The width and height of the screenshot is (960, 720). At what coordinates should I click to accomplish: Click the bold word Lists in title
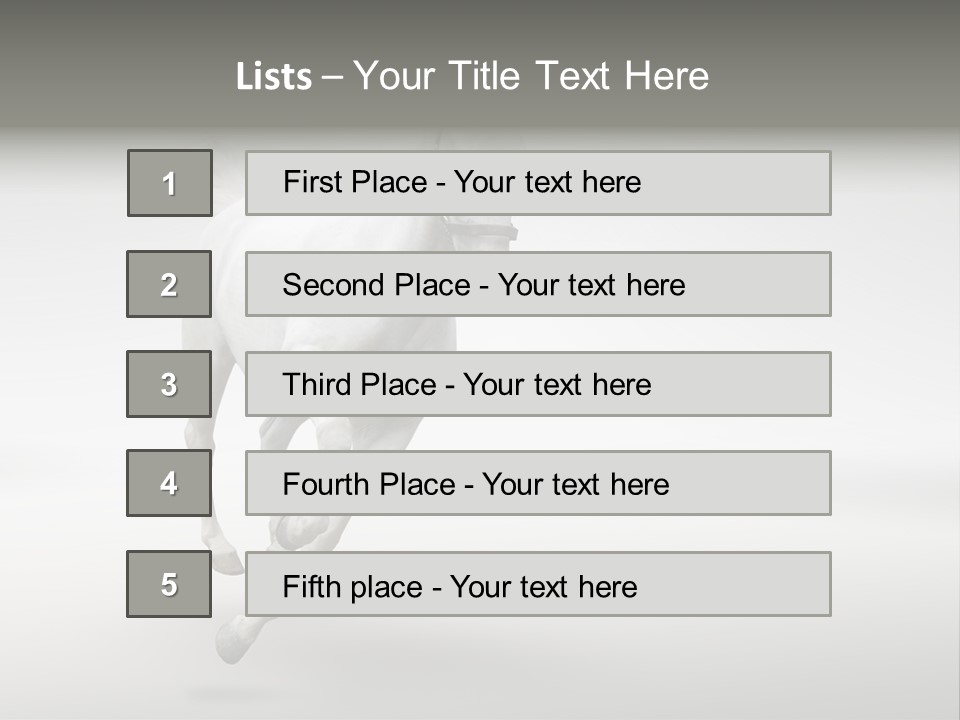pos(274,77)
